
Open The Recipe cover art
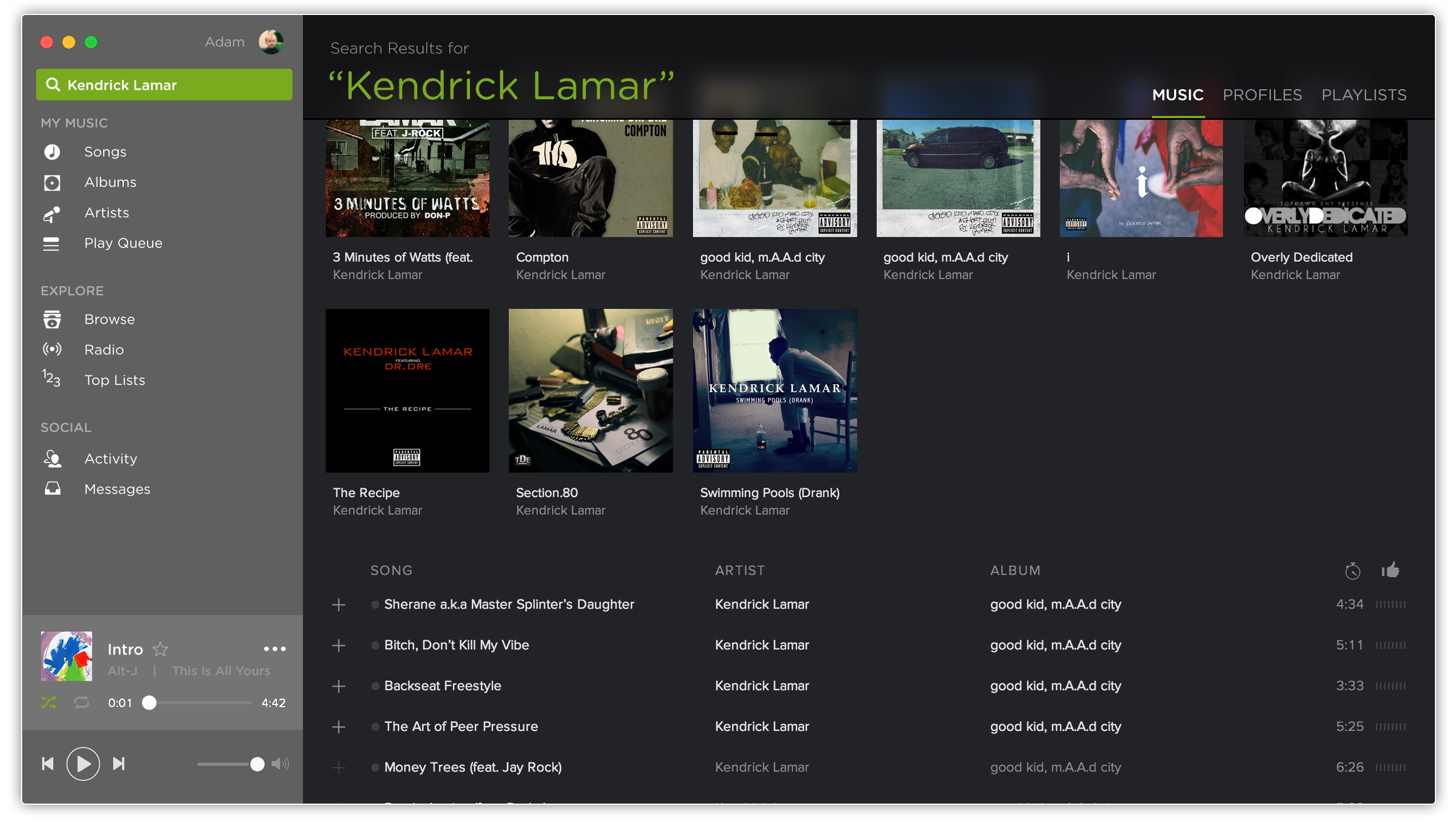[x=407, y=390]
